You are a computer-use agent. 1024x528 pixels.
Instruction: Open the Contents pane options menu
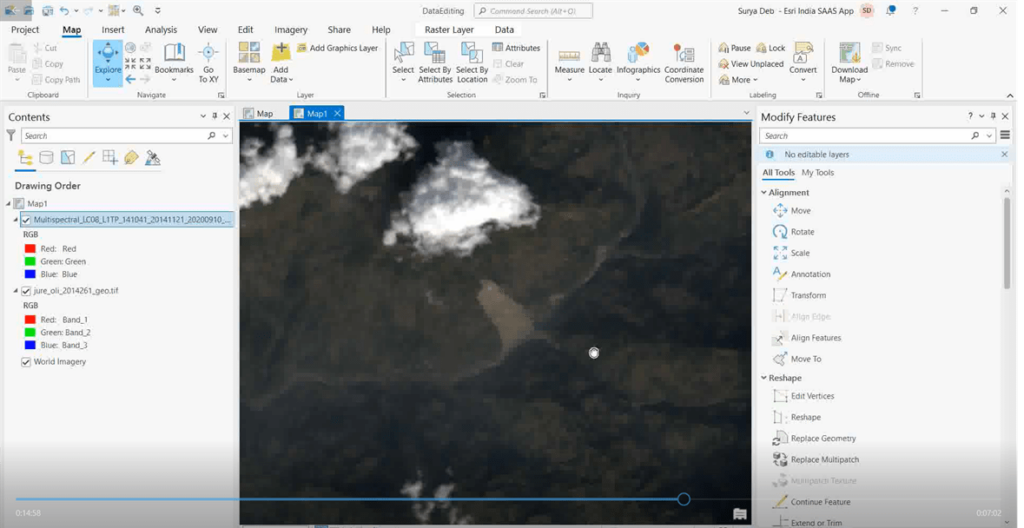(x=202, y=116)
